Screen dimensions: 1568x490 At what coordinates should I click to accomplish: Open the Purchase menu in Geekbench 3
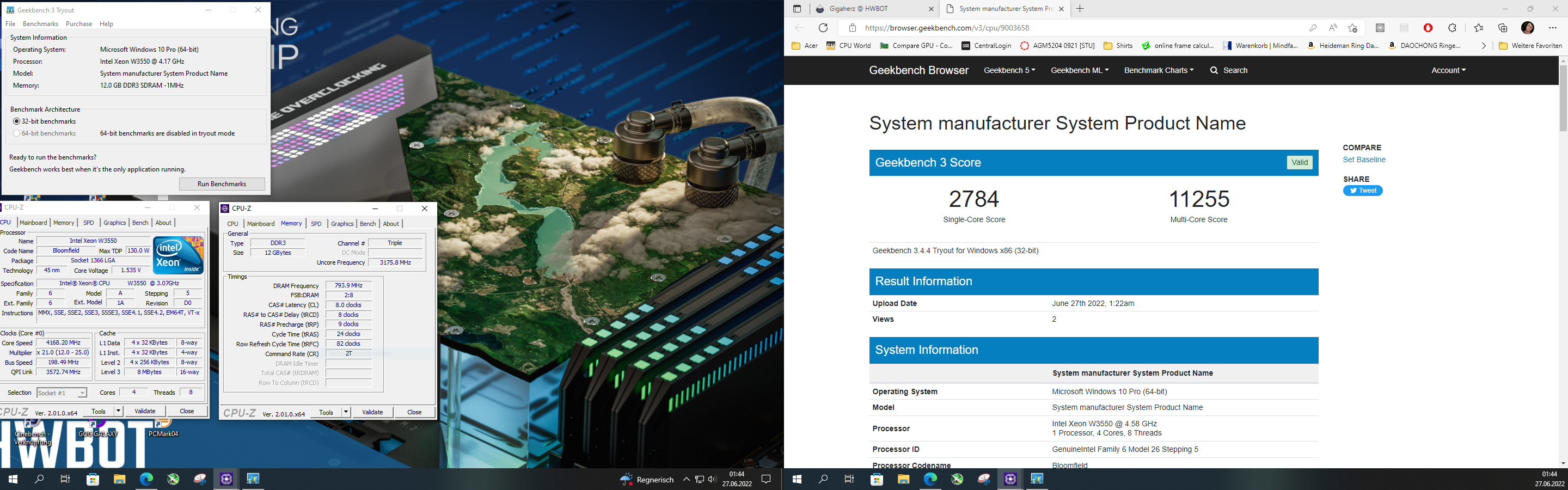point(79,24)
